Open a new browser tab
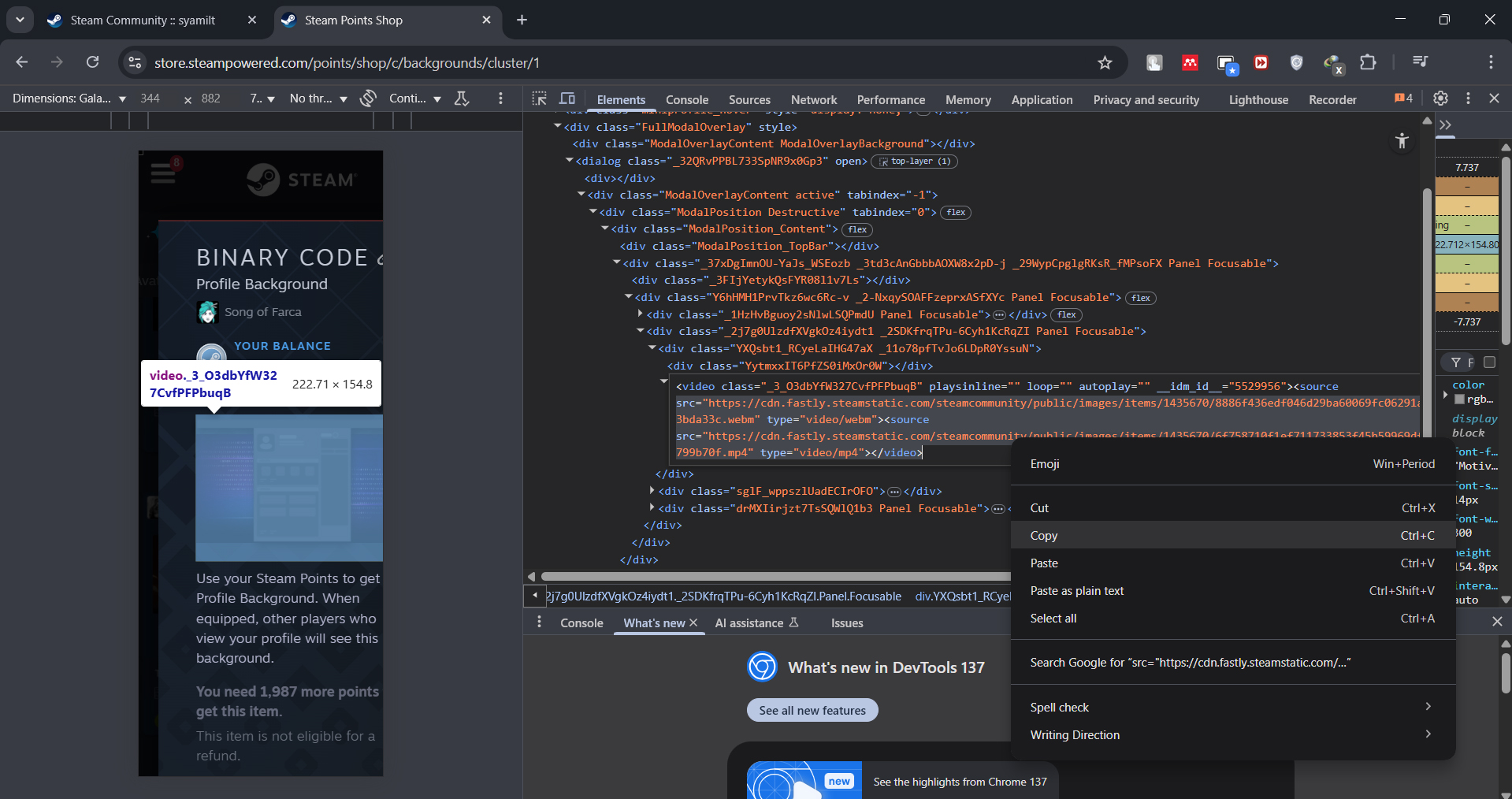This screenshot has width=1512, height=799. tap(522, 20)
